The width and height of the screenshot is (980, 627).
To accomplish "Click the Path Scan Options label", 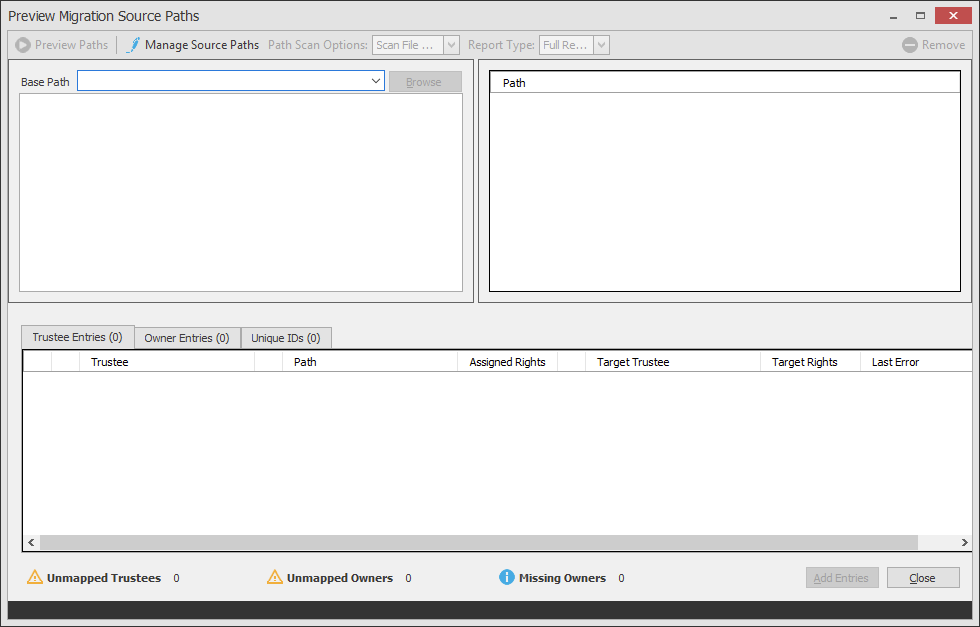I will 318,45.
